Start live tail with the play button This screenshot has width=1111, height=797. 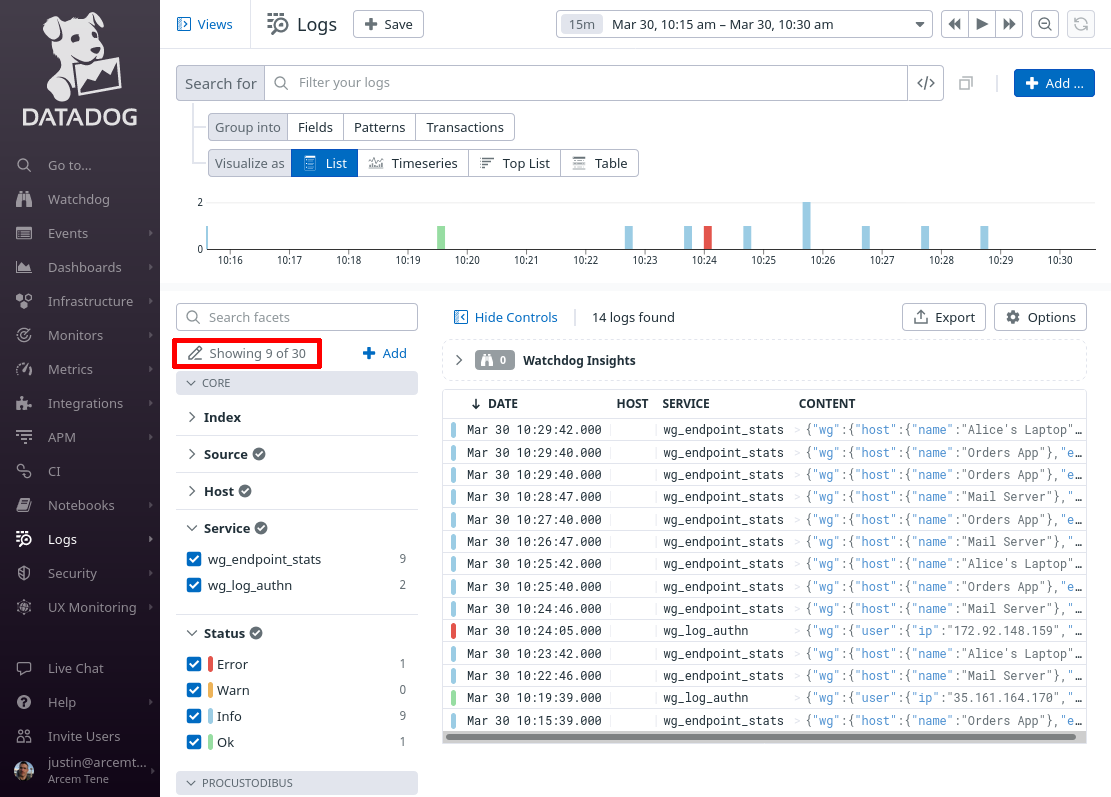tap(982, 24)
